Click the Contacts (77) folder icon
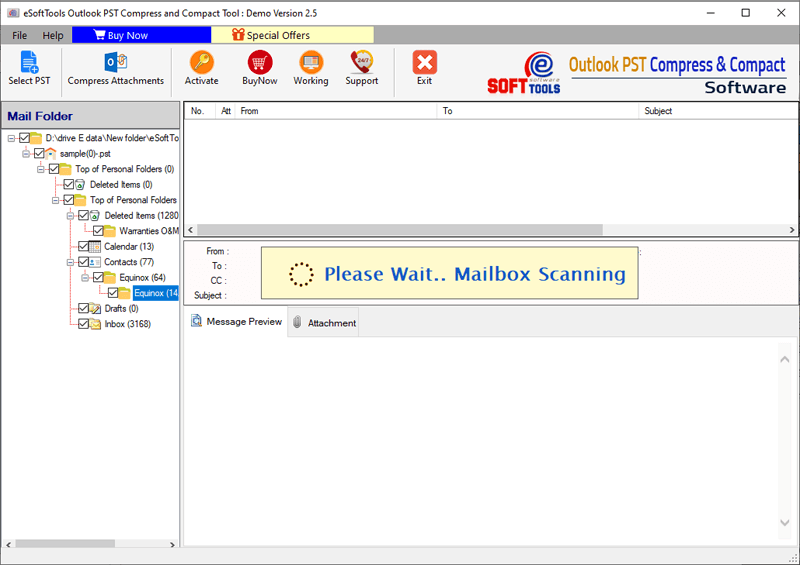The image size is (800, 565). pyautogui.click(x=94, y=262)
